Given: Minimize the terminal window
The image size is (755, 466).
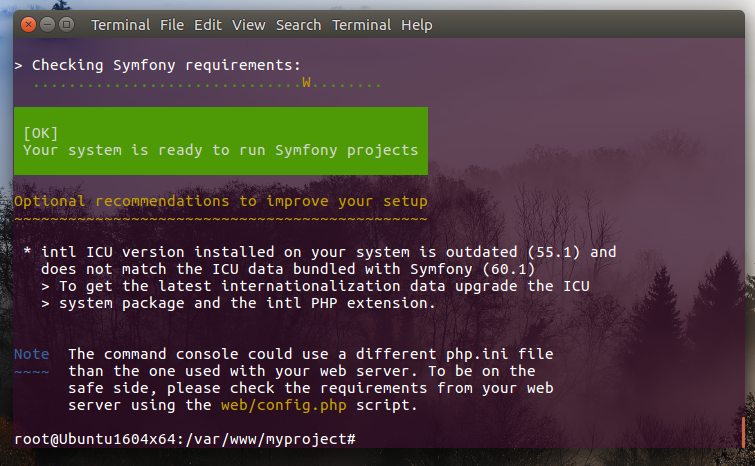Looking at the screenshot, I should (x=47, y=24).
